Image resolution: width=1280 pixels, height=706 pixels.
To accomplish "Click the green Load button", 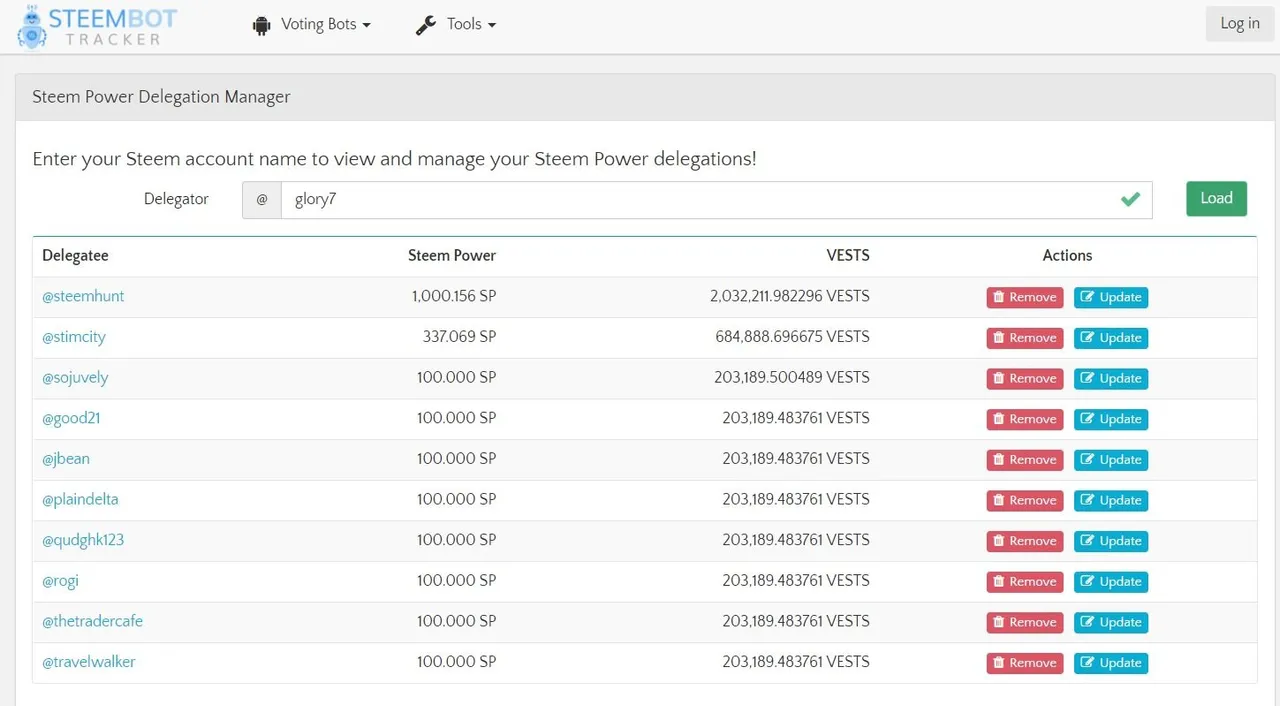I will click(x=1216, y=198).
